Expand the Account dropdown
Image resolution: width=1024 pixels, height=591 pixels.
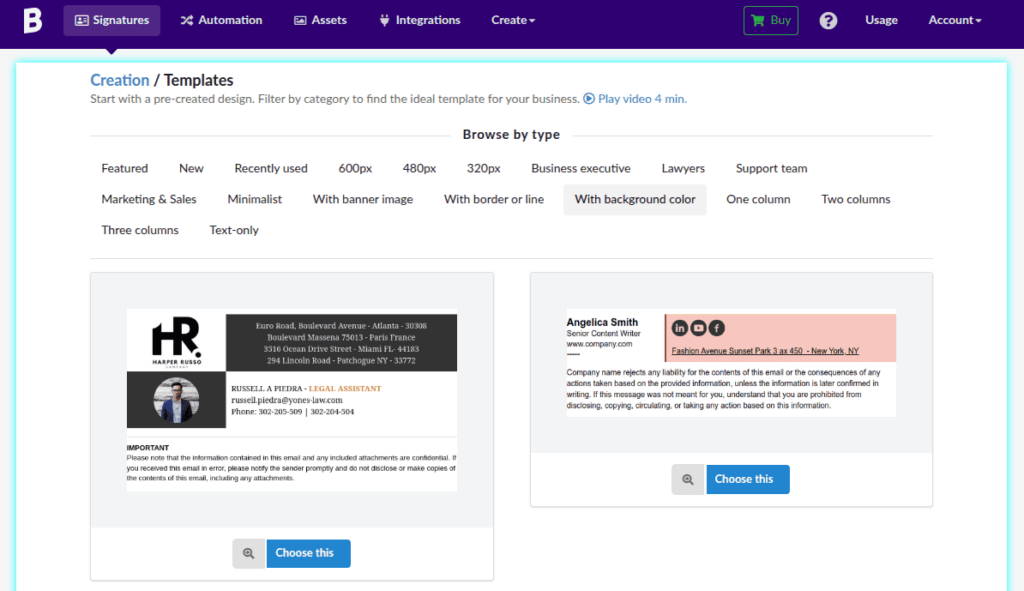955,20
